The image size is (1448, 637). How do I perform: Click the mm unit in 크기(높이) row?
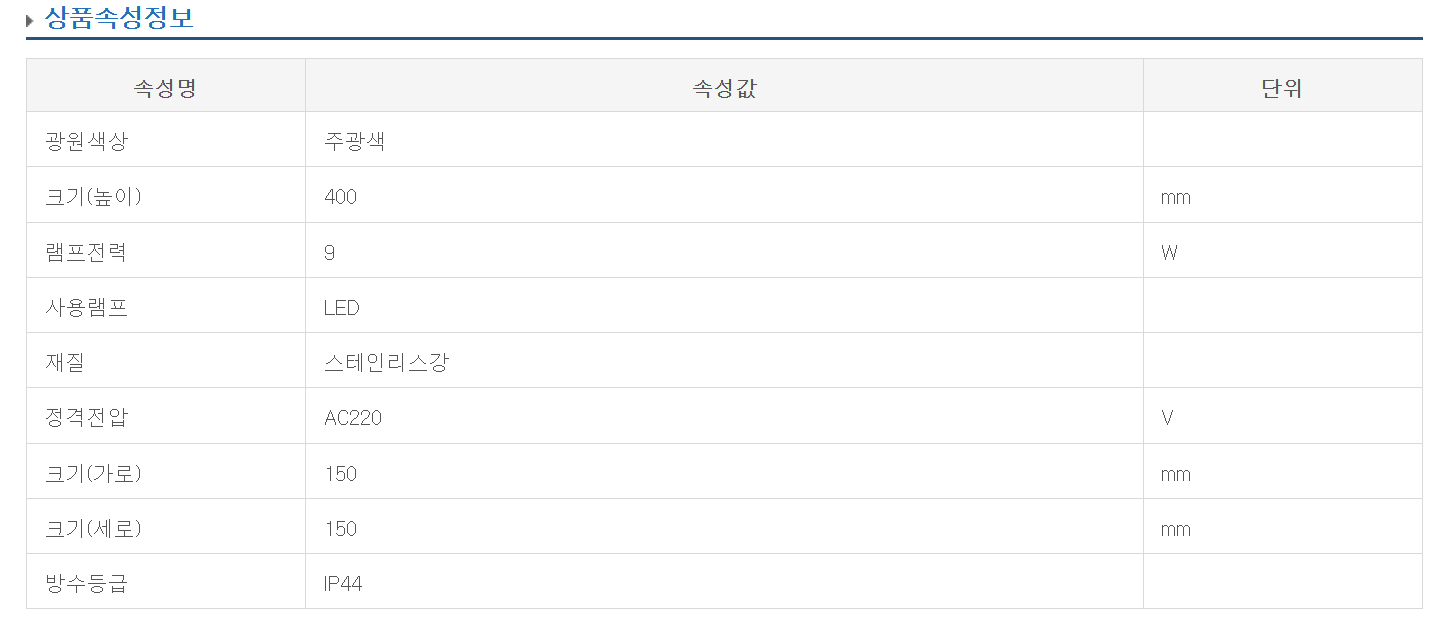click(1176, 197)
